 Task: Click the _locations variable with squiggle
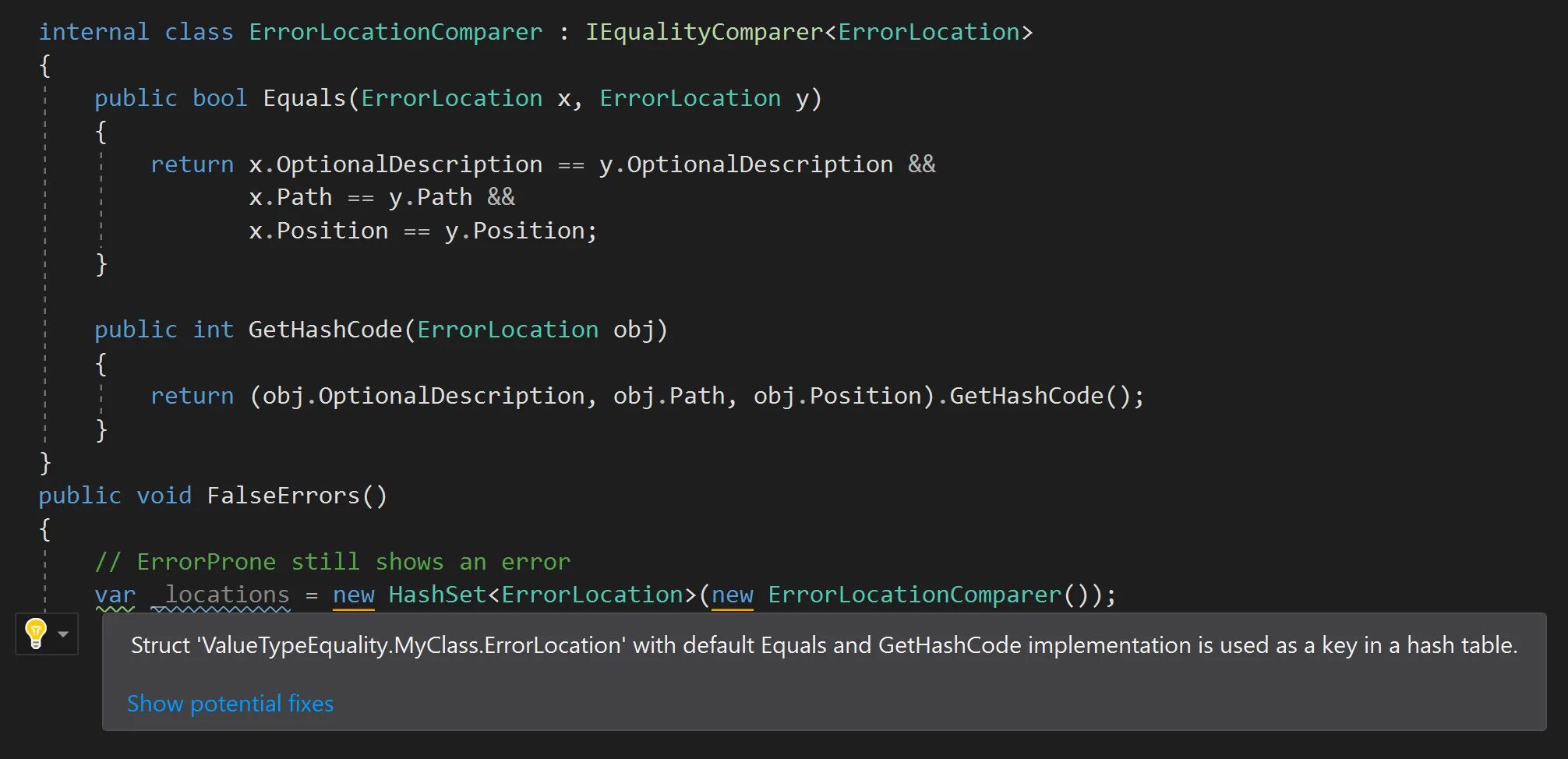point(221,595)
